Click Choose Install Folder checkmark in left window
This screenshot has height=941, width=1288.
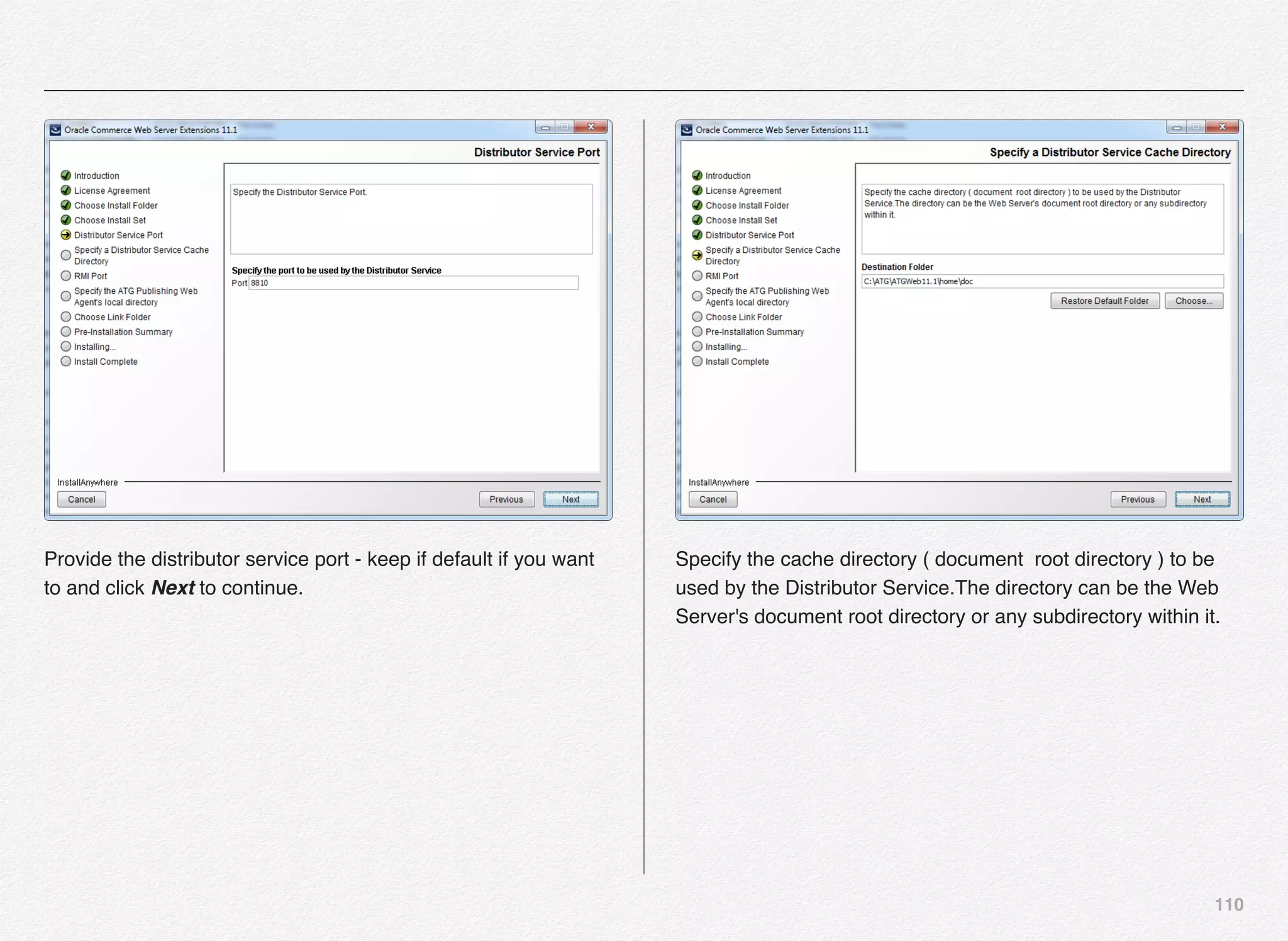[65, 205]
